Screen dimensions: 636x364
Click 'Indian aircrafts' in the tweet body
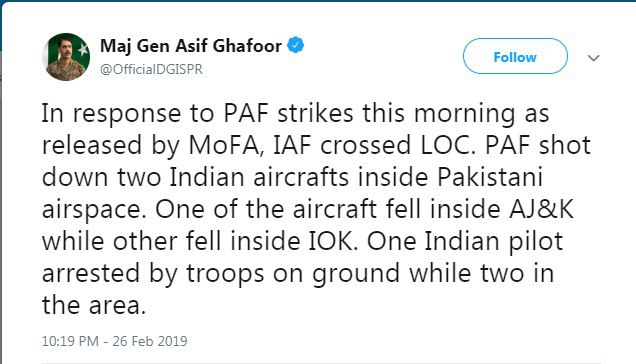click(259, 177)
